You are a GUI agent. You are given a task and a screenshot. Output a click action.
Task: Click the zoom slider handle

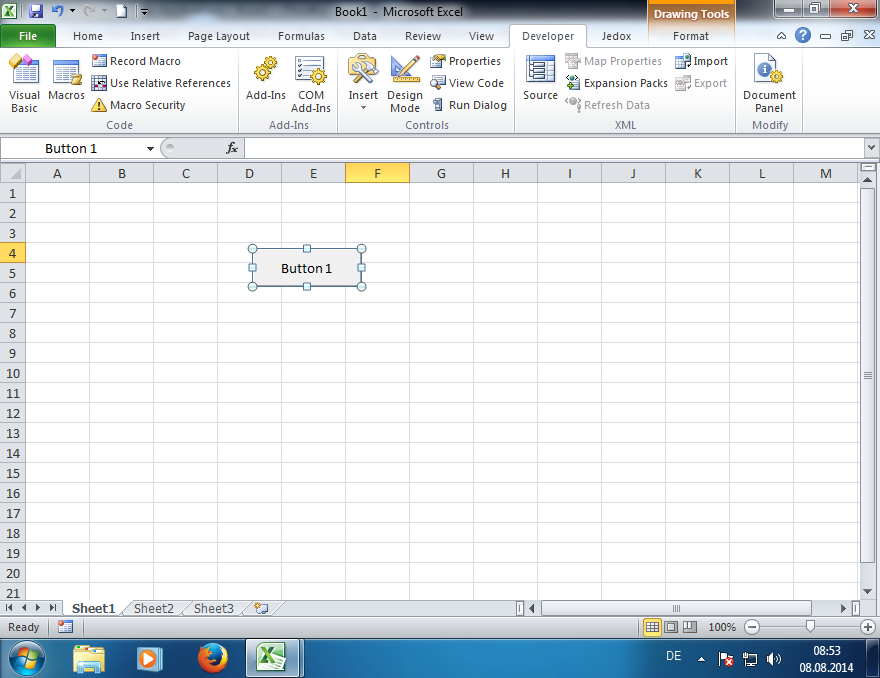tap(810, 626)
